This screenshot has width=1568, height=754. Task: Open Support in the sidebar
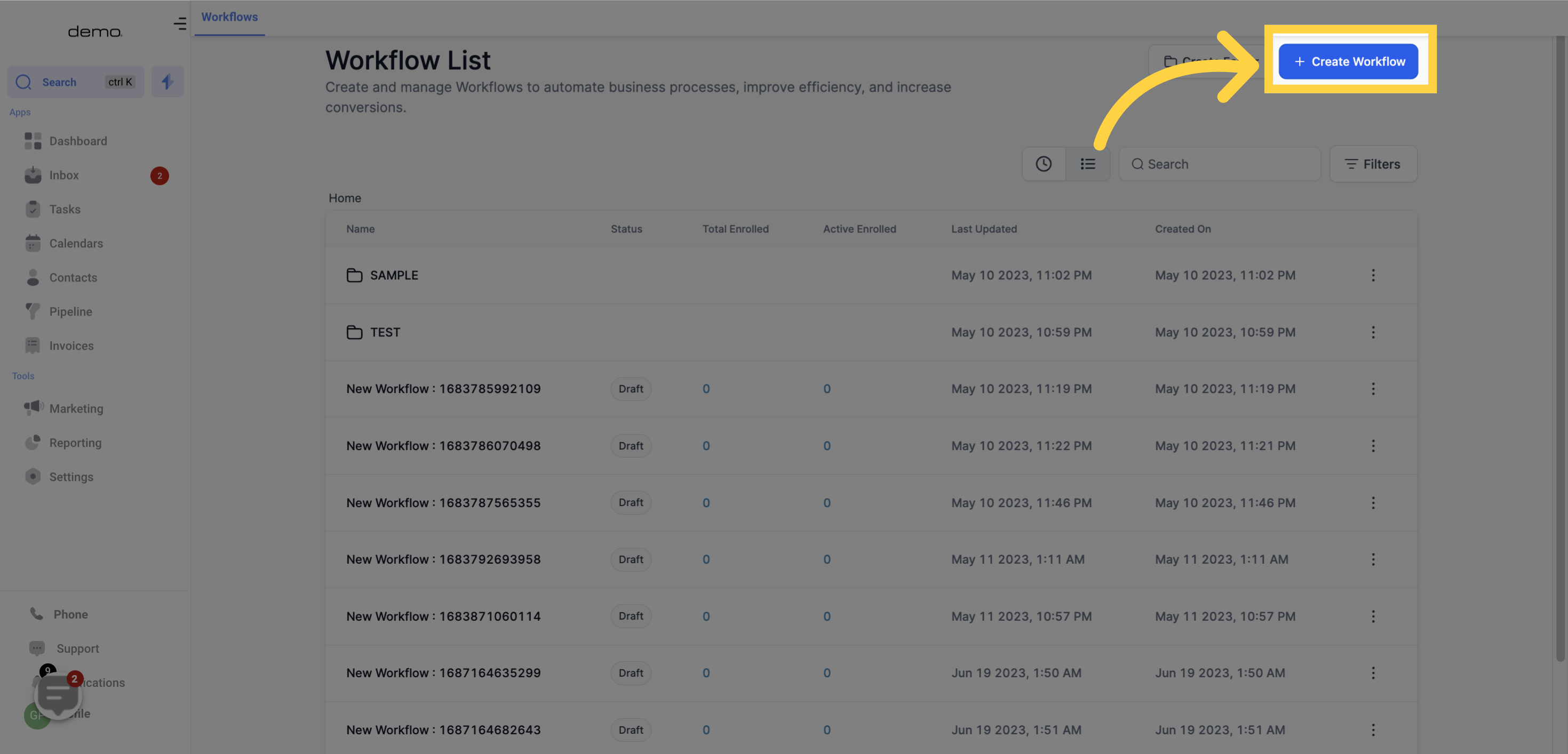77,648
